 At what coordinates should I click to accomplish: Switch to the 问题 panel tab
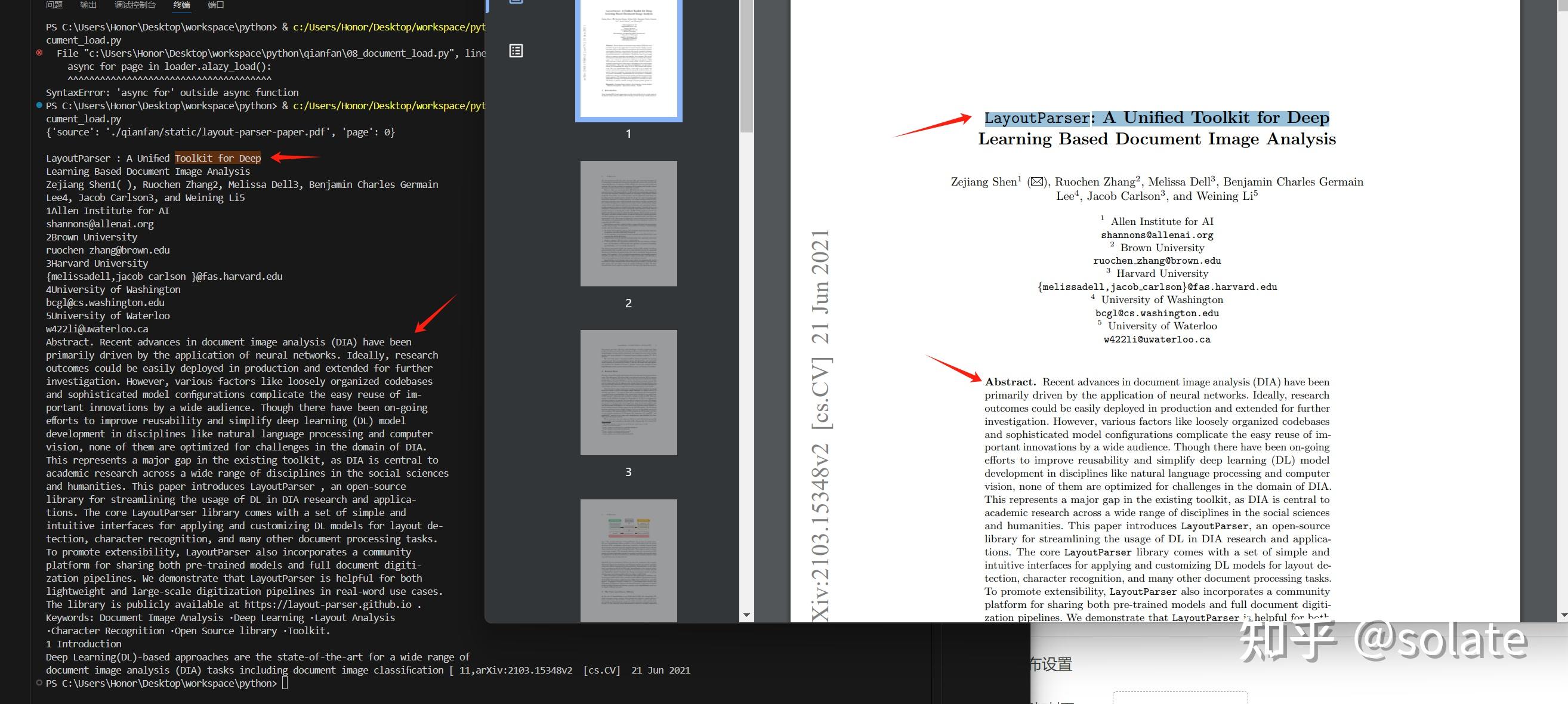coord(54,5)
